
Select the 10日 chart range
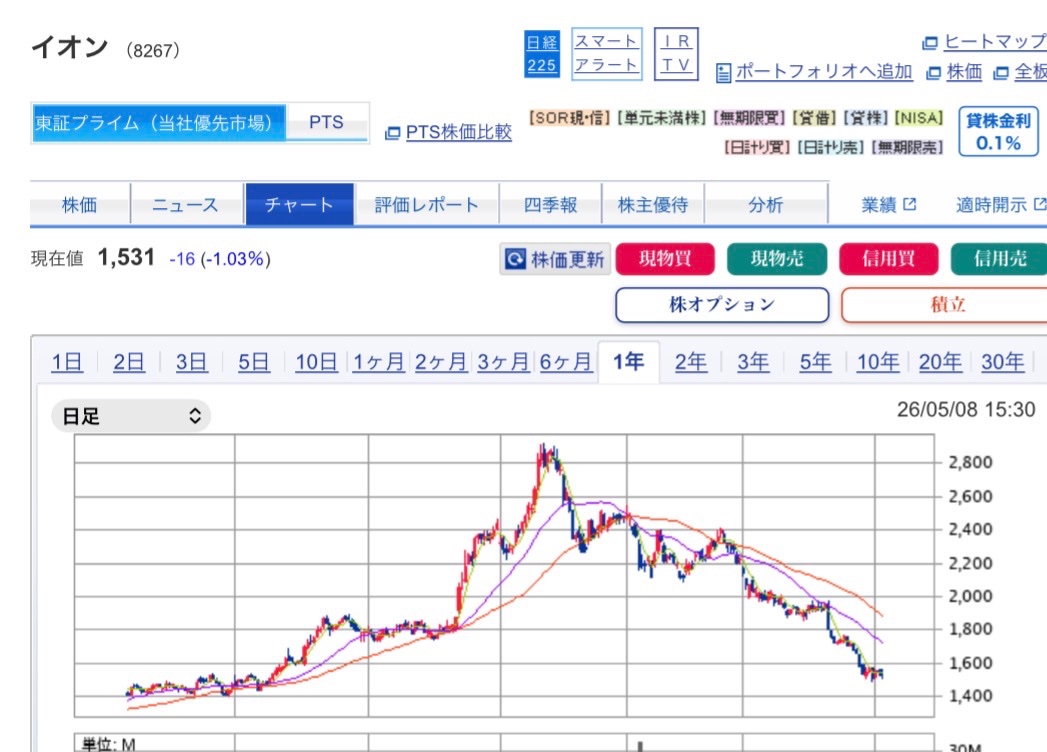click(x=317, y=362)
